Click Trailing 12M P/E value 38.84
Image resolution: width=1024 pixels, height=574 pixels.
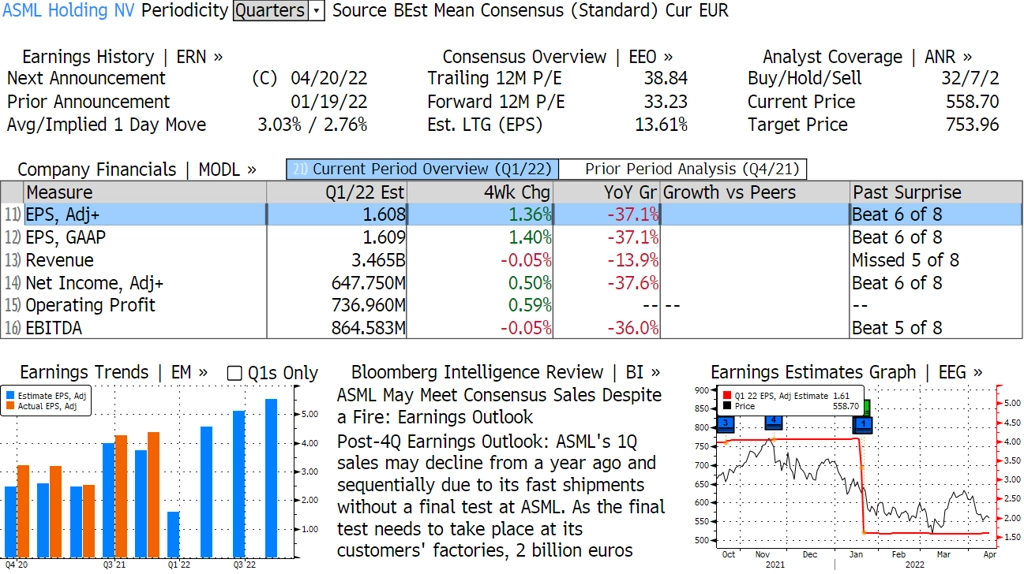[x=665, y=78]
